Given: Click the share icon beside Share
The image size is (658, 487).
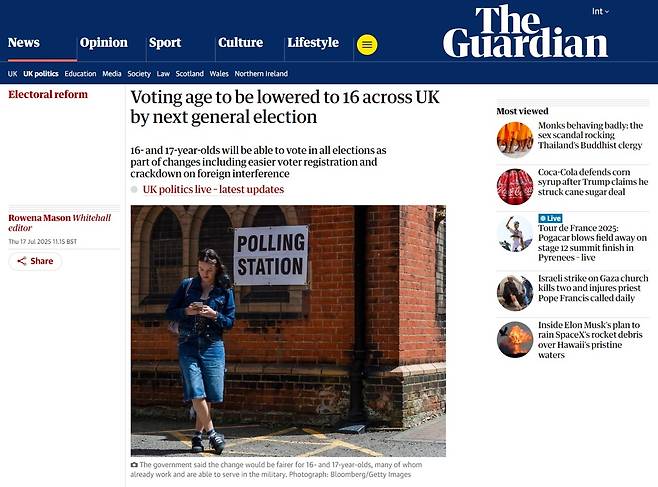Looking at the screenshot, I should pos(21,261).
